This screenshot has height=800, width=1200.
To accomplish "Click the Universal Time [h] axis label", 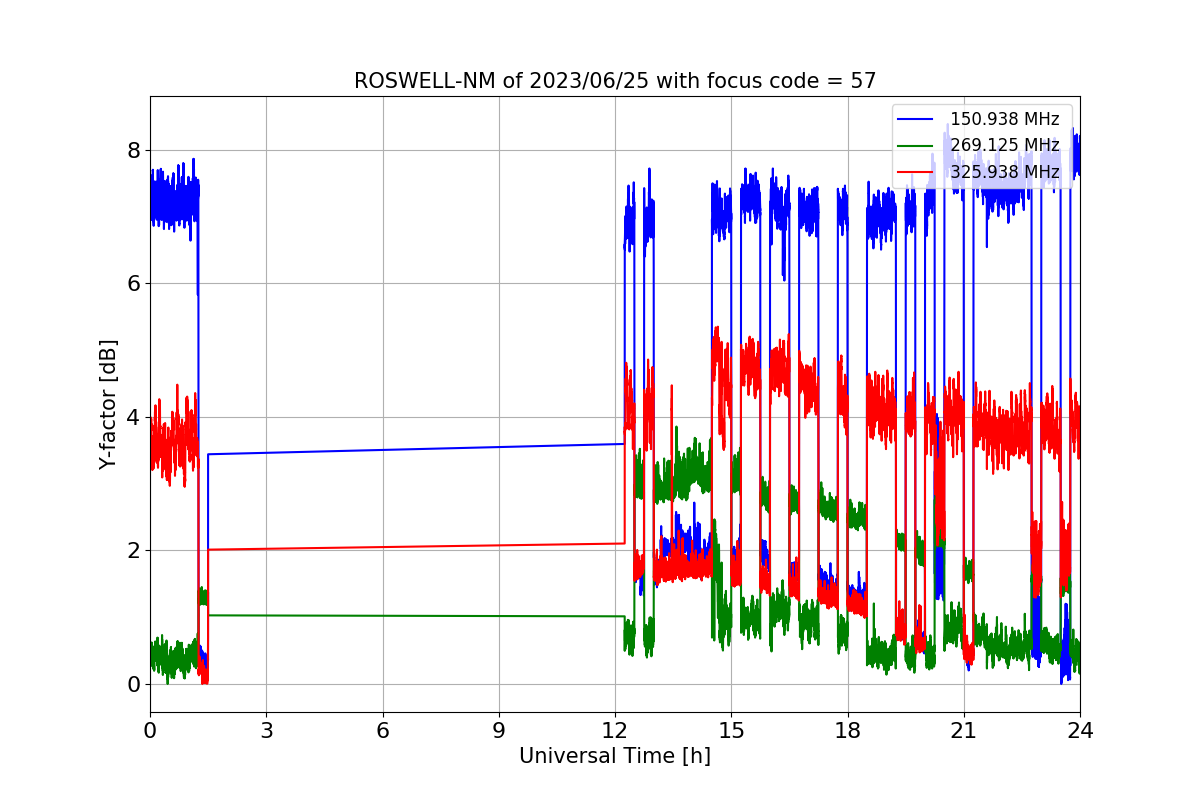I will tap(615, 756).
